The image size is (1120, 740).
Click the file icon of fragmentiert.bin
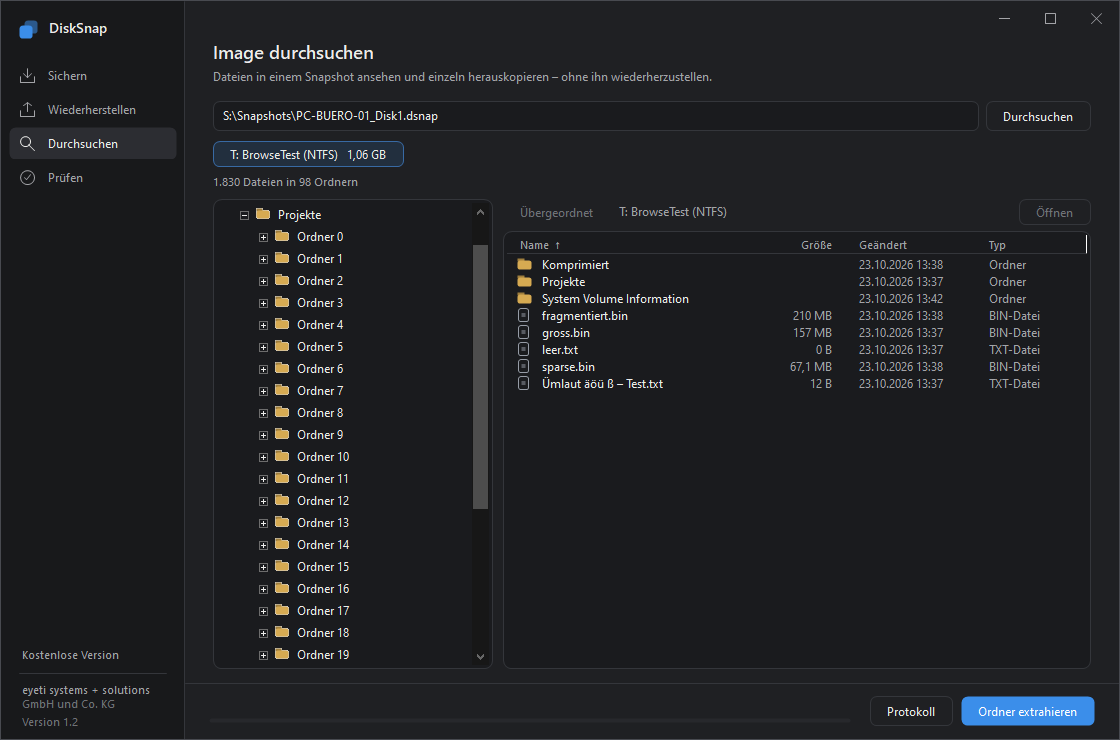click(x=524, y=316)
